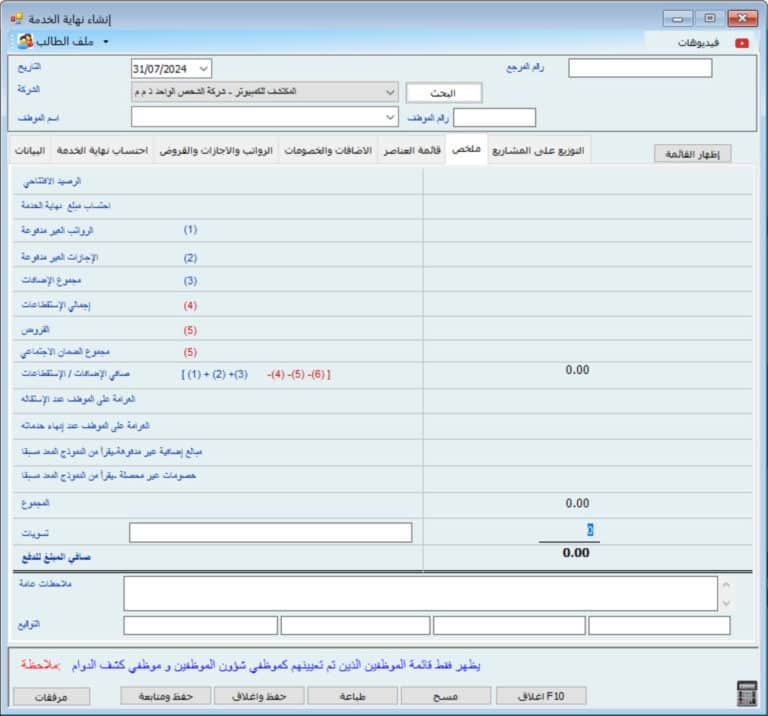
Task: Focus the رقم المرجع reference number field
Action: click(x=640, y=68)
